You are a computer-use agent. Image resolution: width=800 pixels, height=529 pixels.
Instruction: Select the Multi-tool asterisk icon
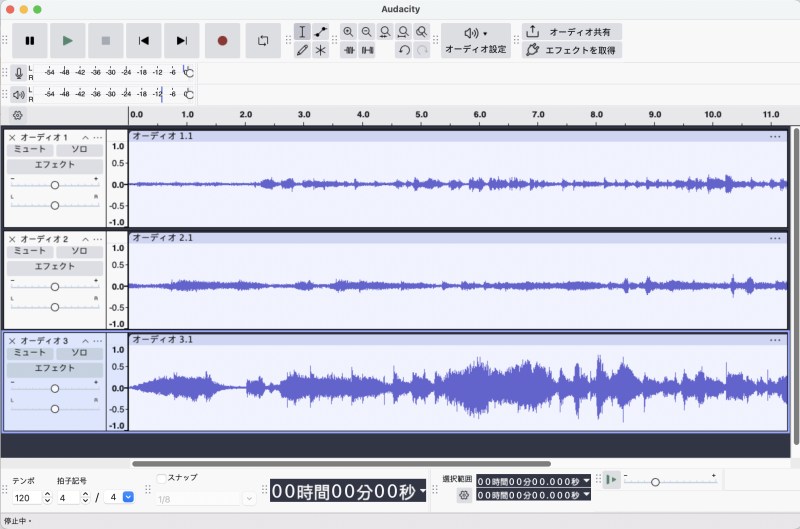point(320,50)
